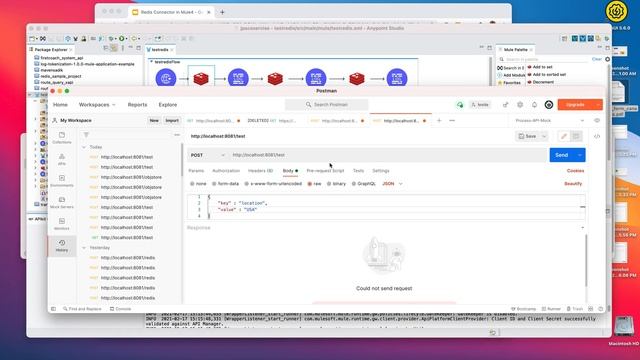Click Macintosh HD desktop drive icon

(x=623, y=328)
